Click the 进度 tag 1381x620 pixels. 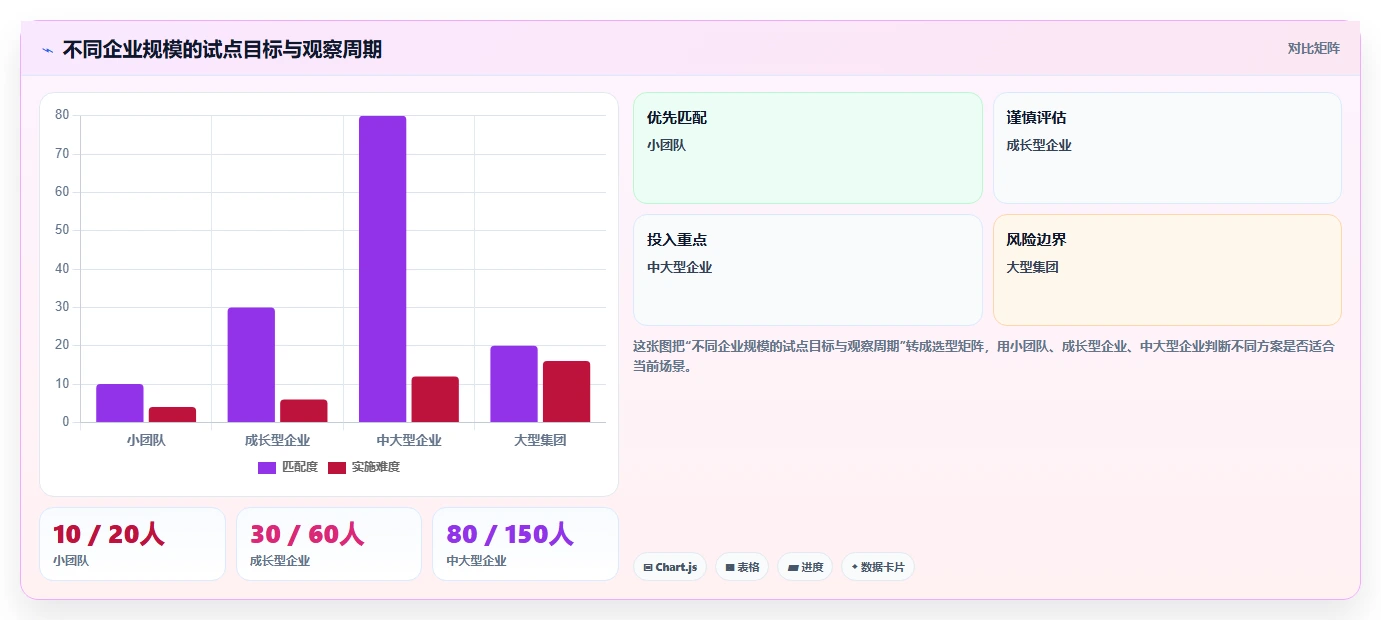805,567
